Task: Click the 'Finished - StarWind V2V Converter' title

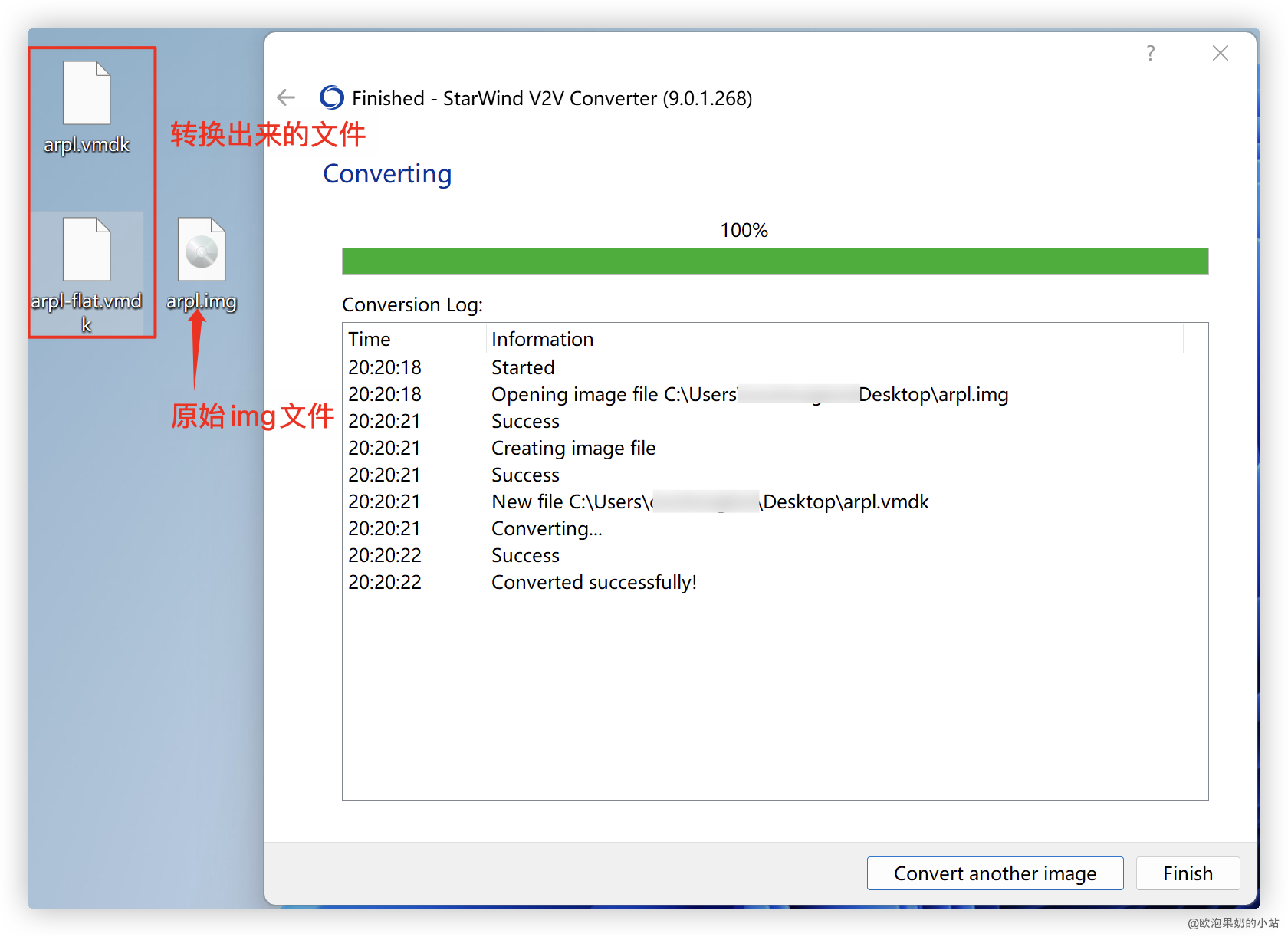Action: [x=552, y=98]
